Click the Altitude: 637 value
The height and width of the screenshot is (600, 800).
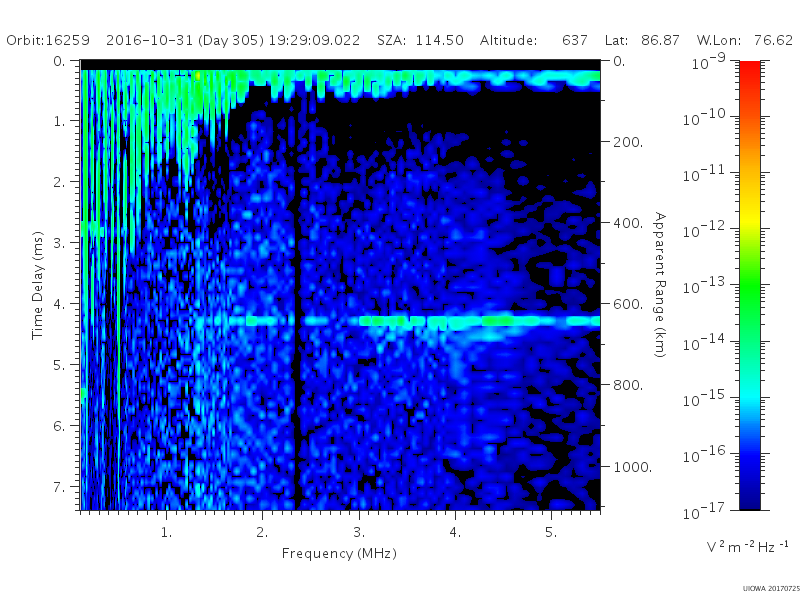point(534,40)
